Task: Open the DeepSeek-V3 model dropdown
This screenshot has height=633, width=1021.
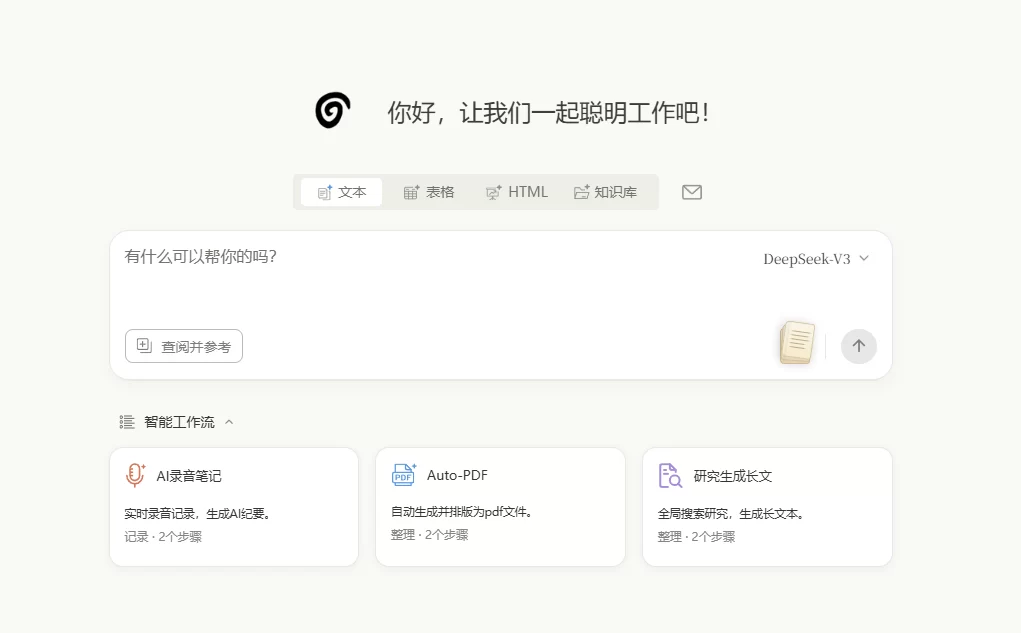Action: click(816, 259)
